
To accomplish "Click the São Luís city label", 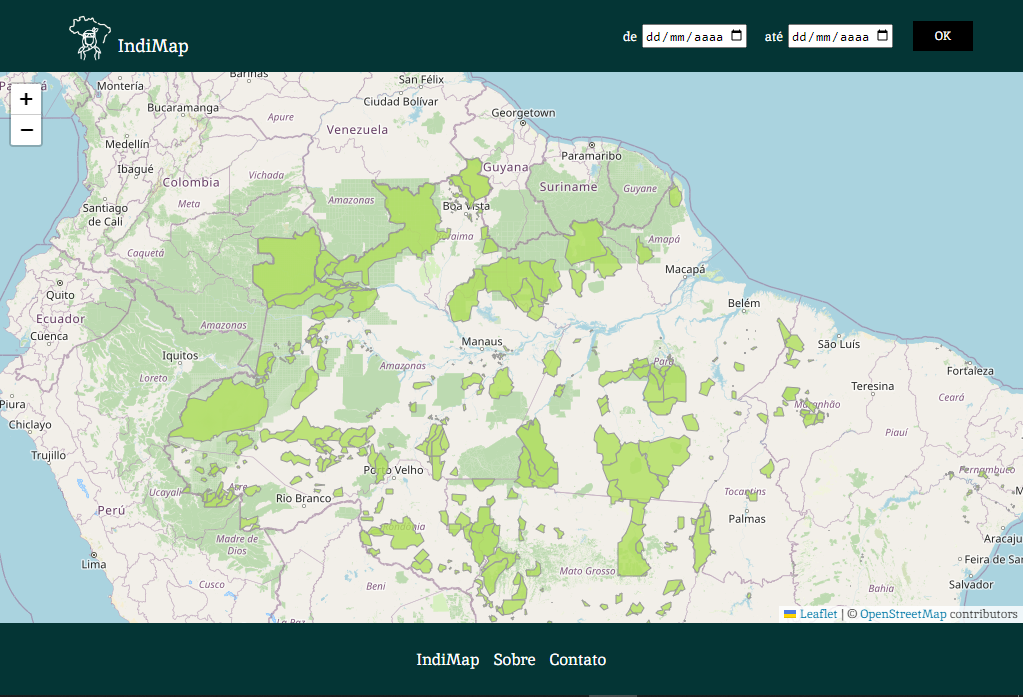I will (x=839, y=344).
